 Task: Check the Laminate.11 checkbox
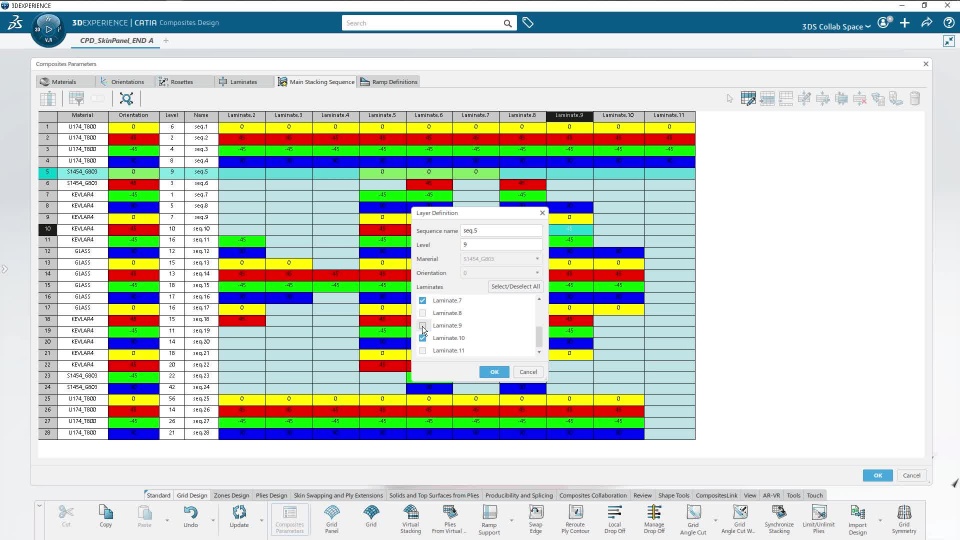(422, 350)
